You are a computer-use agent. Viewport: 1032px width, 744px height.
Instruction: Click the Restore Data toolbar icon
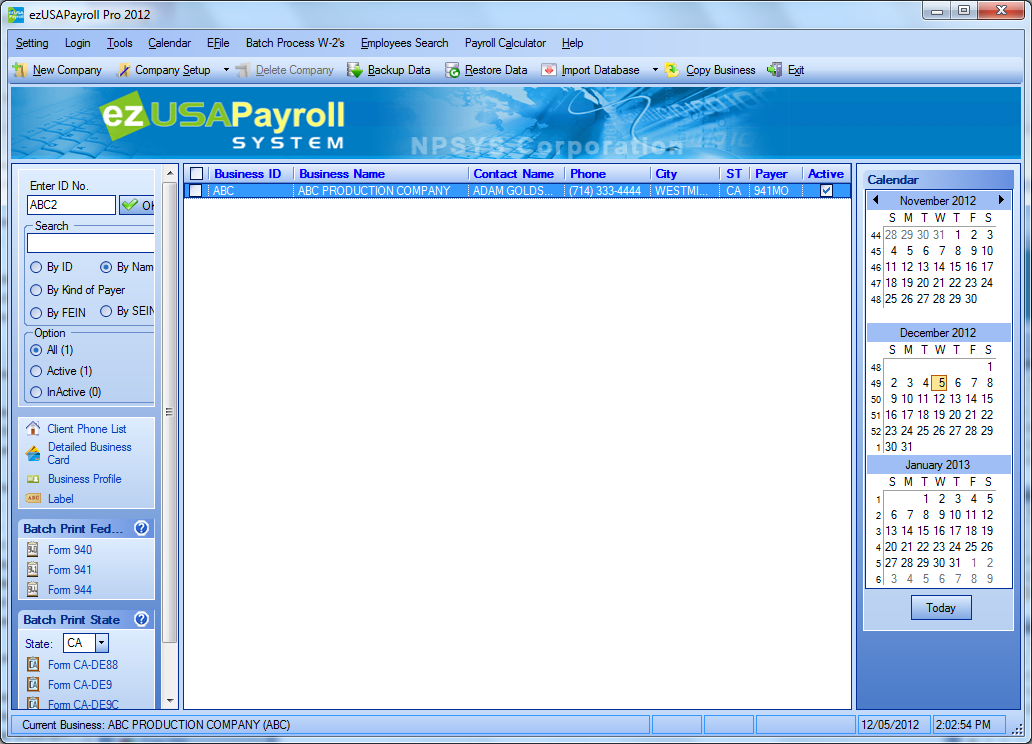(x=452, y=70)
